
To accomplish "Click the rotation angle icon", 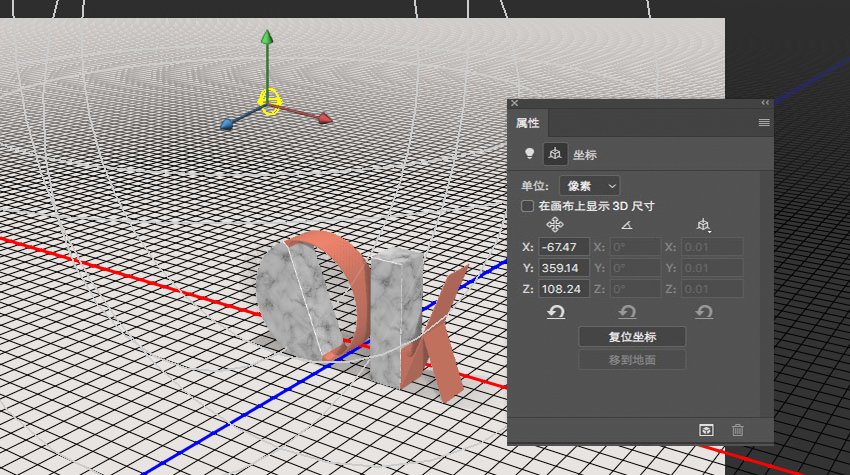I will click(x=627, y=225).
